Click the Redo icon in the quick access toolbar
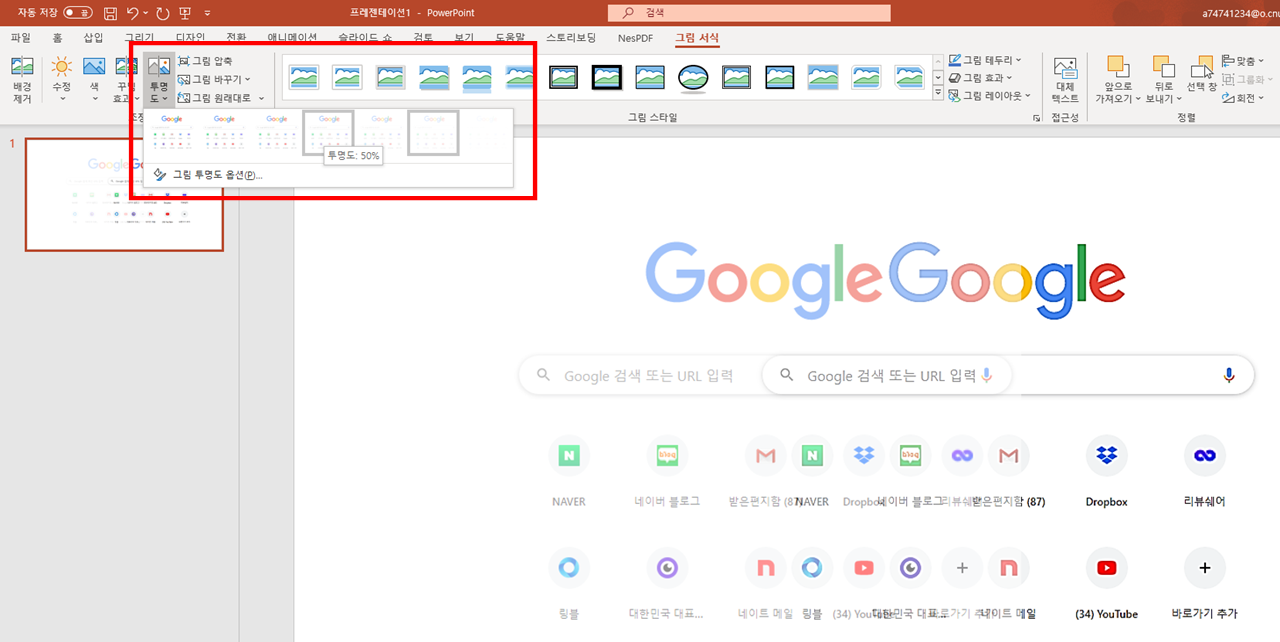 [162, 13]
